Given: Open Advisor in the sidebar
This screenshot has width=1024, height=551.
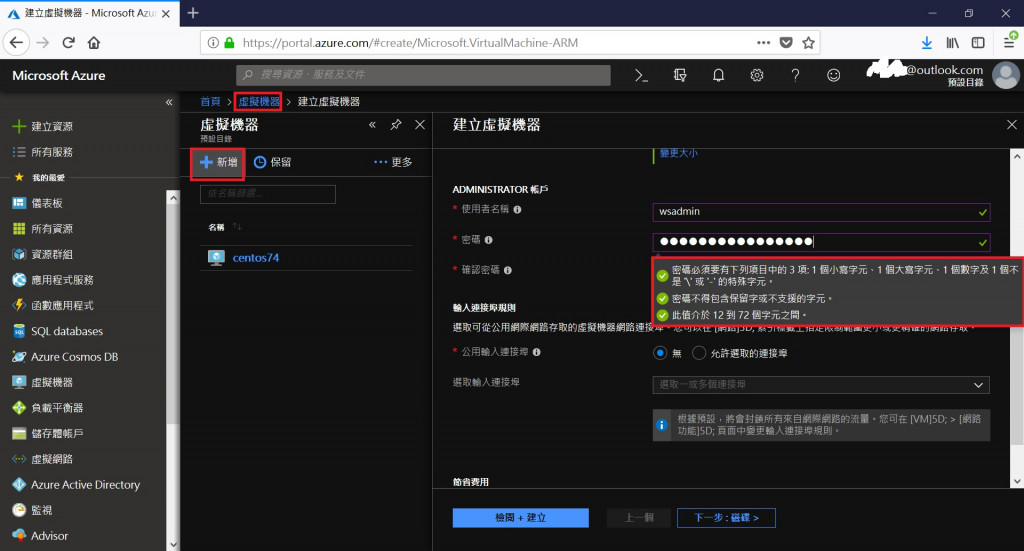Looking at the screenshot, I should pyautogui.click(x=40, y=535).
